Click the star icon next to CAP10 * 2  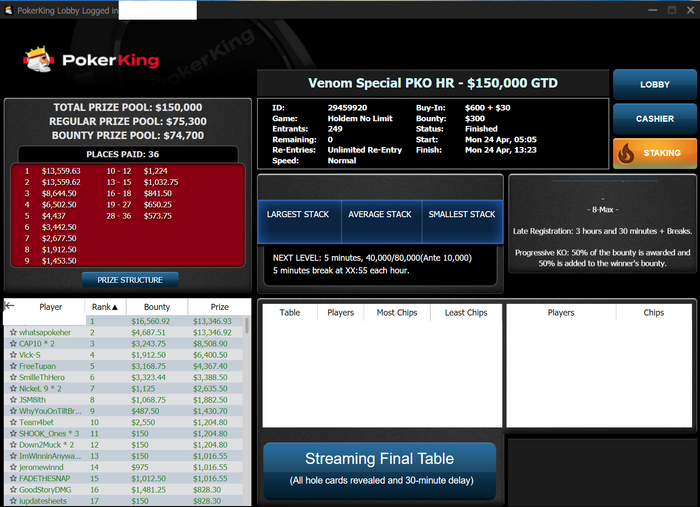[x=13, y=344]
